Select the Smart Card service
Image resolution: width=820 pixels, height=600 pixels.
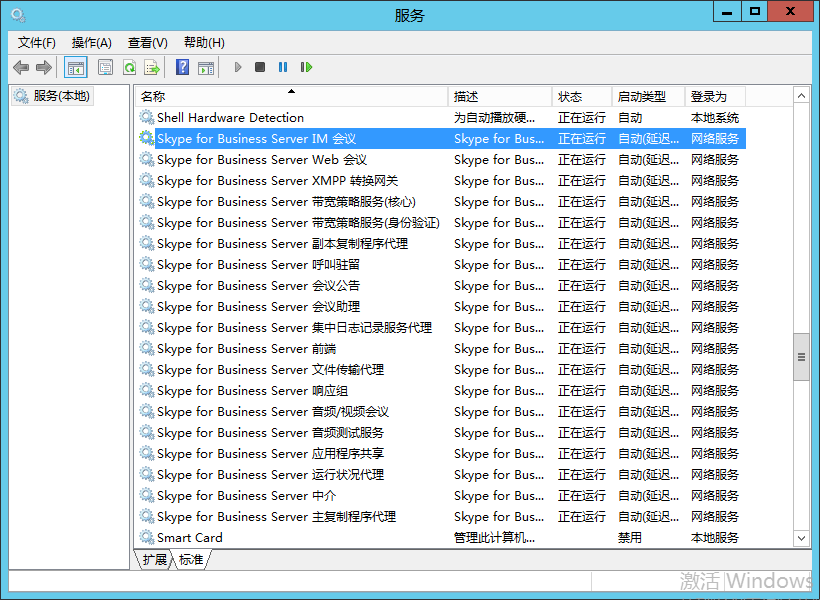(441, 537)
